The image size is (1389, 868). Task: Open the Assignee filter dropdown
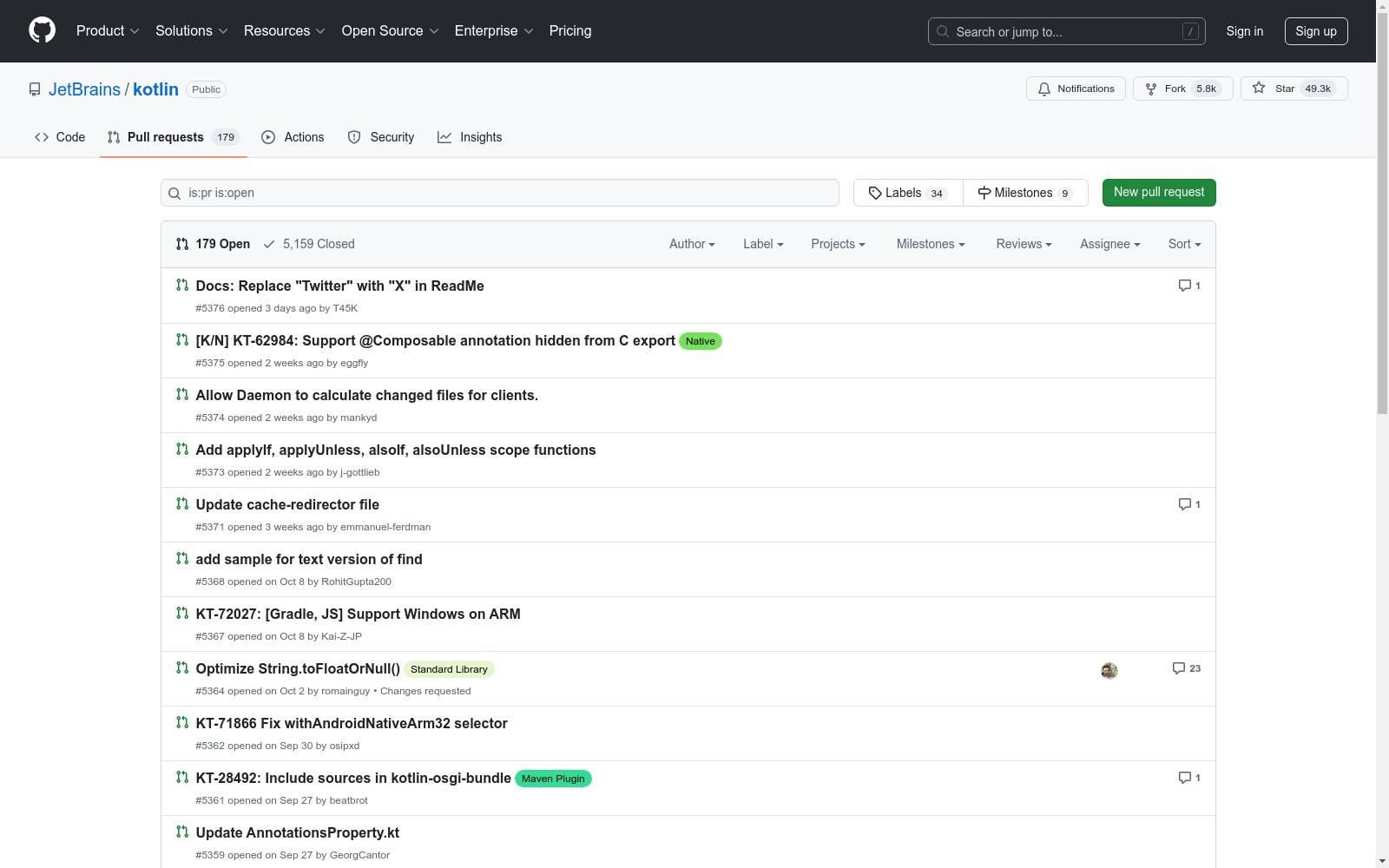(1110, 244)
